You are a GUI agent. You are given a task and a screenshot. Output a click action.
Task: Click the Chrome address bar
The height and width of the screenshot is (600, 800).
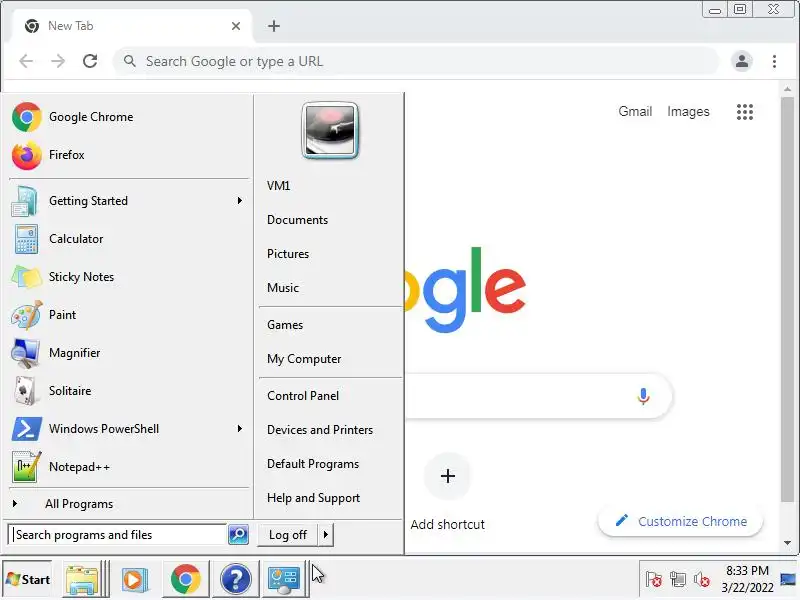click(x=416, y=61)
